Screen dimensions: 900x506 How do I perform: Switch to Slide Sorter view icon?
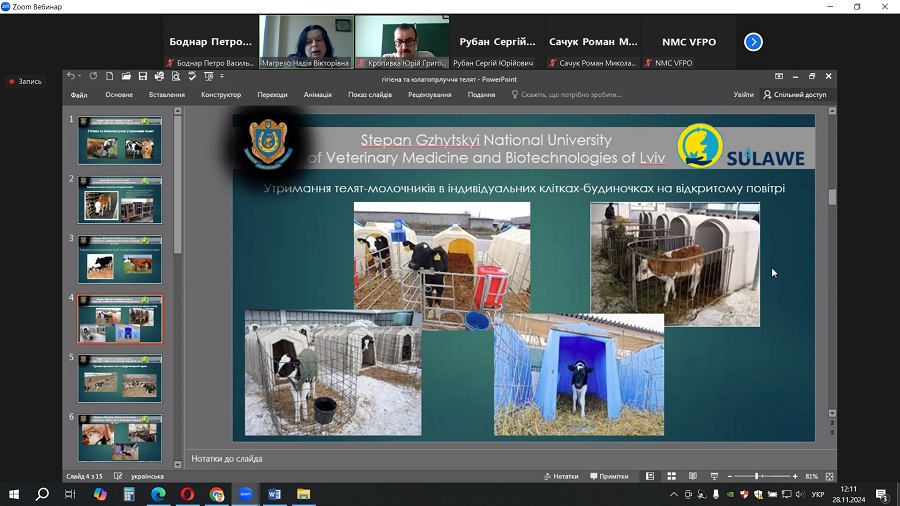pyautogui.click(x=672, y=476)
